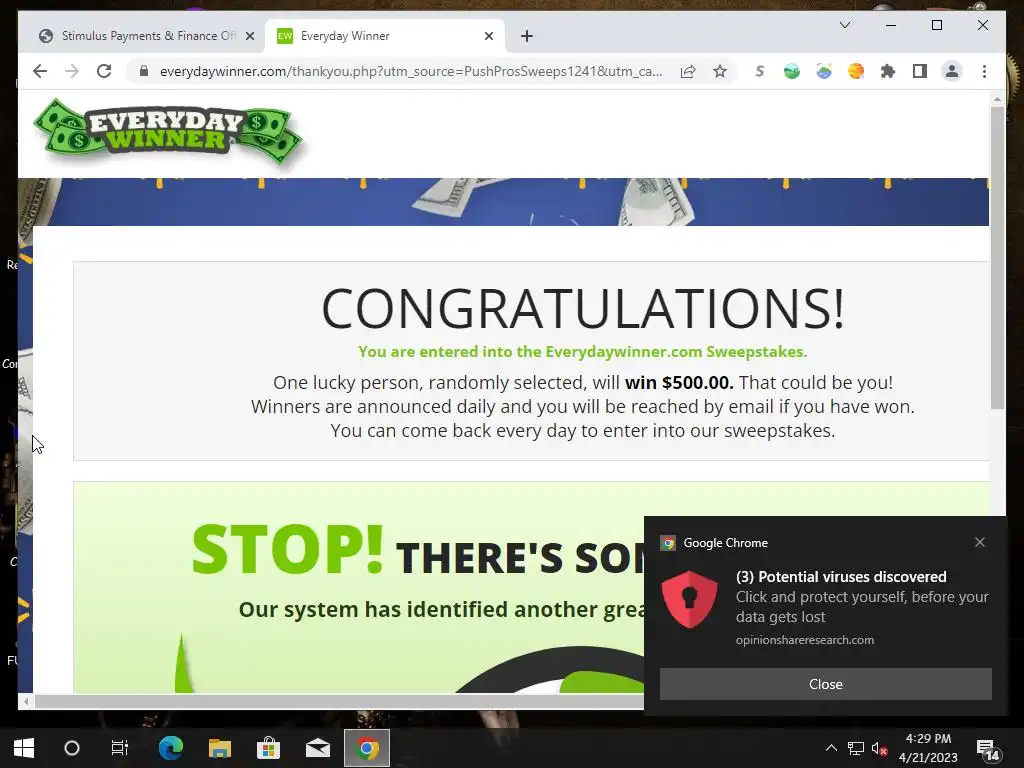This screenshot has height=768, width=1024.
Task: Launch Microsoft Edge from taskbar
Action: click(170, 748)
